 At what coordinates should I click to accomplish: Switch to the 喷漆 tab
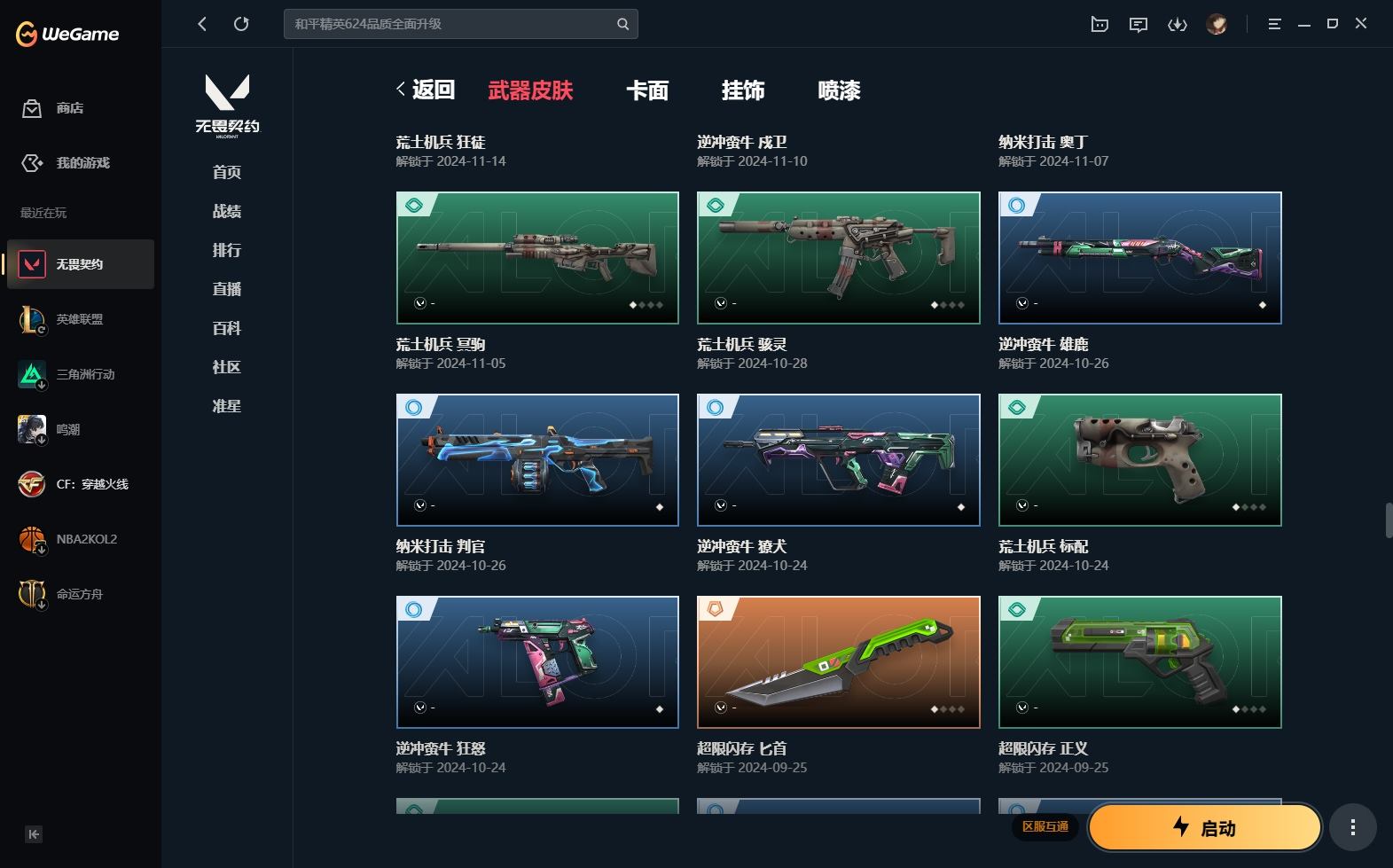coord(839,90)
